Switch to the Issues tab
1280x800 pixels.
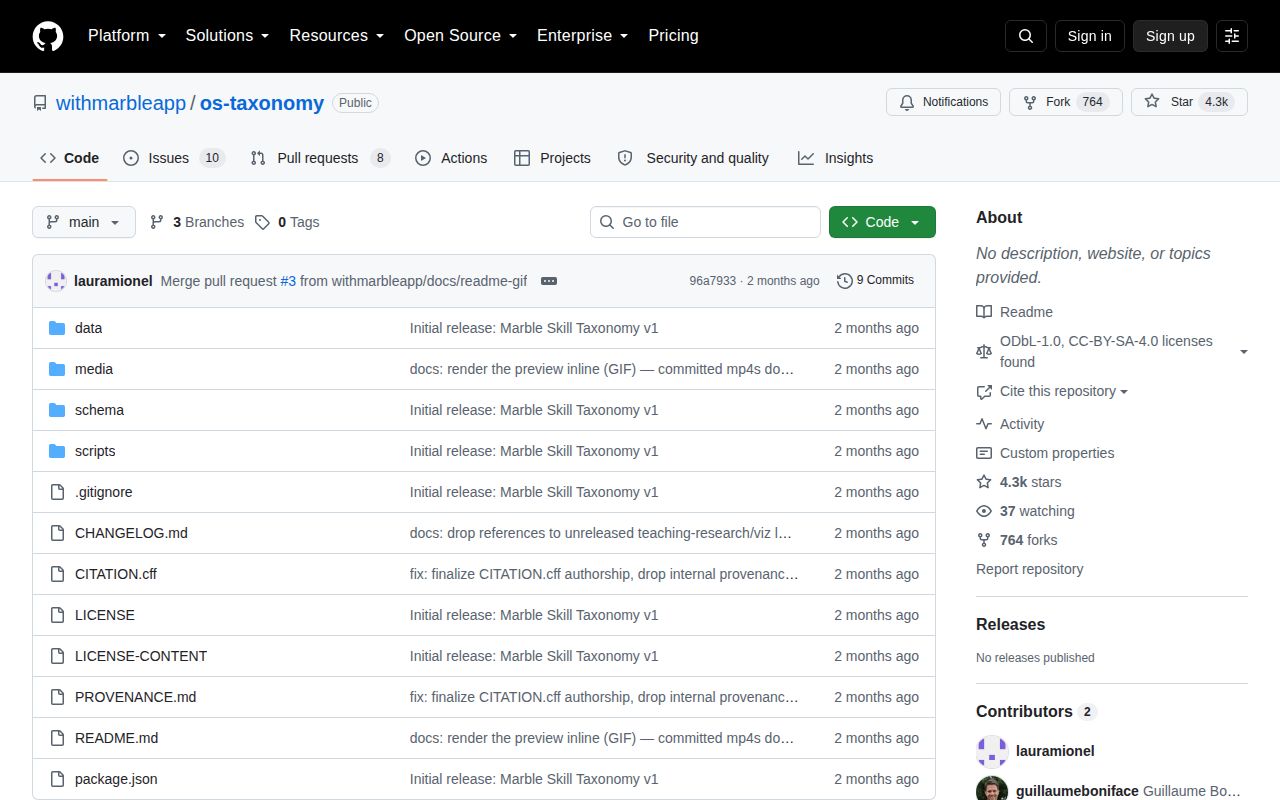coord(174,158)
